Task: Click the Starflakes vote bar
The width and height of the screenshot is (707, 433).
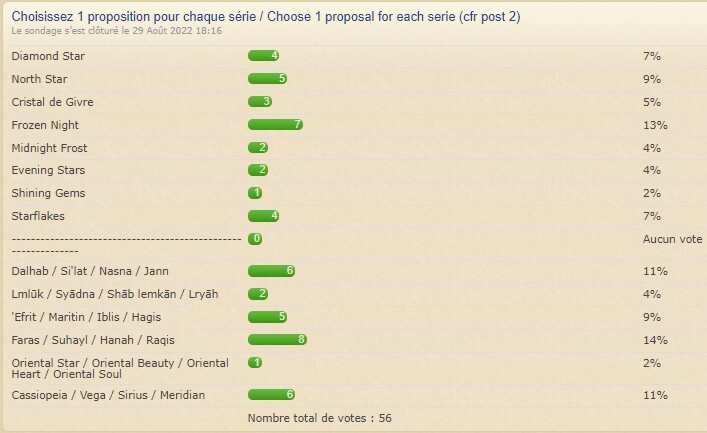Action: coord(263,216)
